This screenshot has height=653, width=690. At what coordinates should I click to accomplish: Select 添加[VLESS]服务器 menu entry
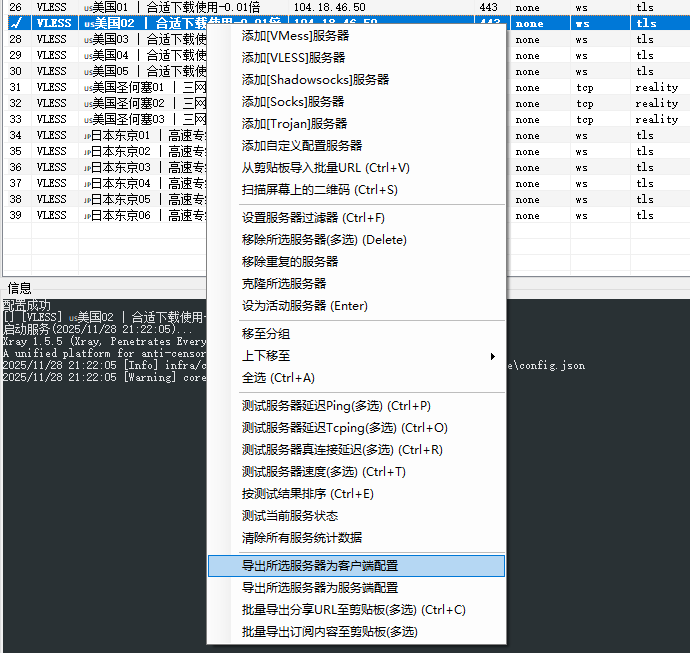click(295, 57)
